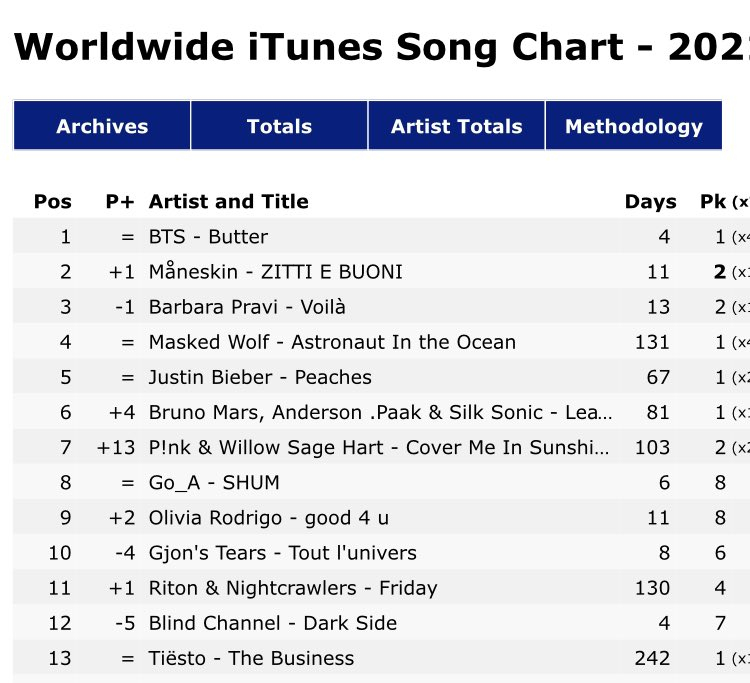This screenshot has height=683, width=750.
Task: Open the Archives tab
Action: click(102, 126)
